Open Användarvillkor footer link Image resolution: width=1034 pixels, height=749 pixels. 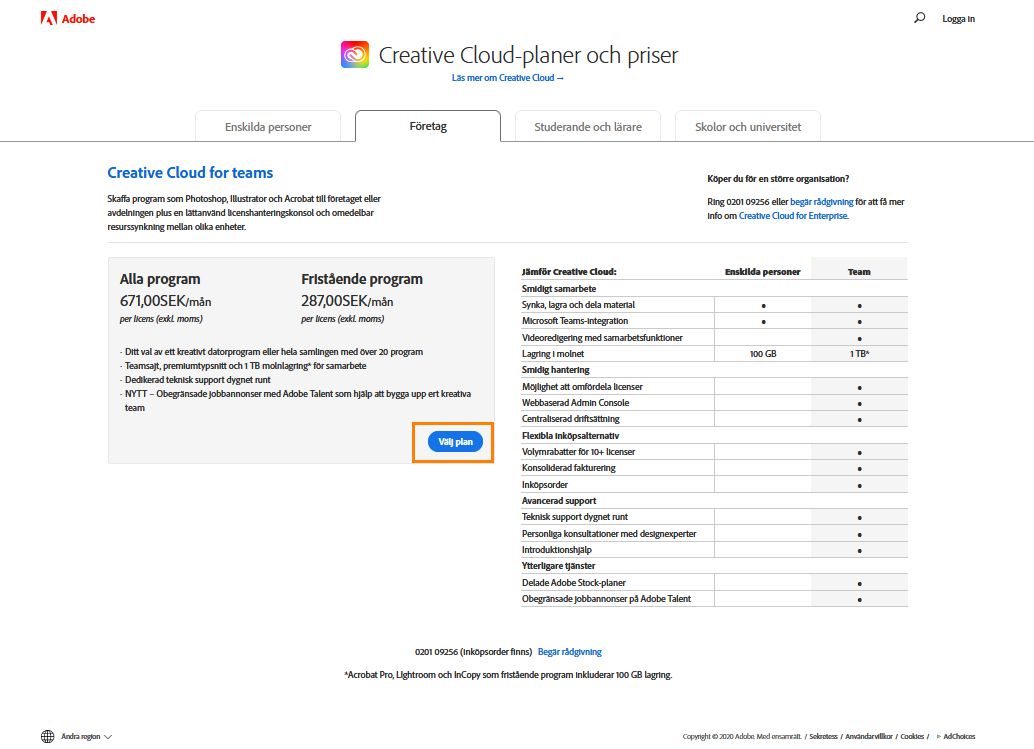pos(868,736)
